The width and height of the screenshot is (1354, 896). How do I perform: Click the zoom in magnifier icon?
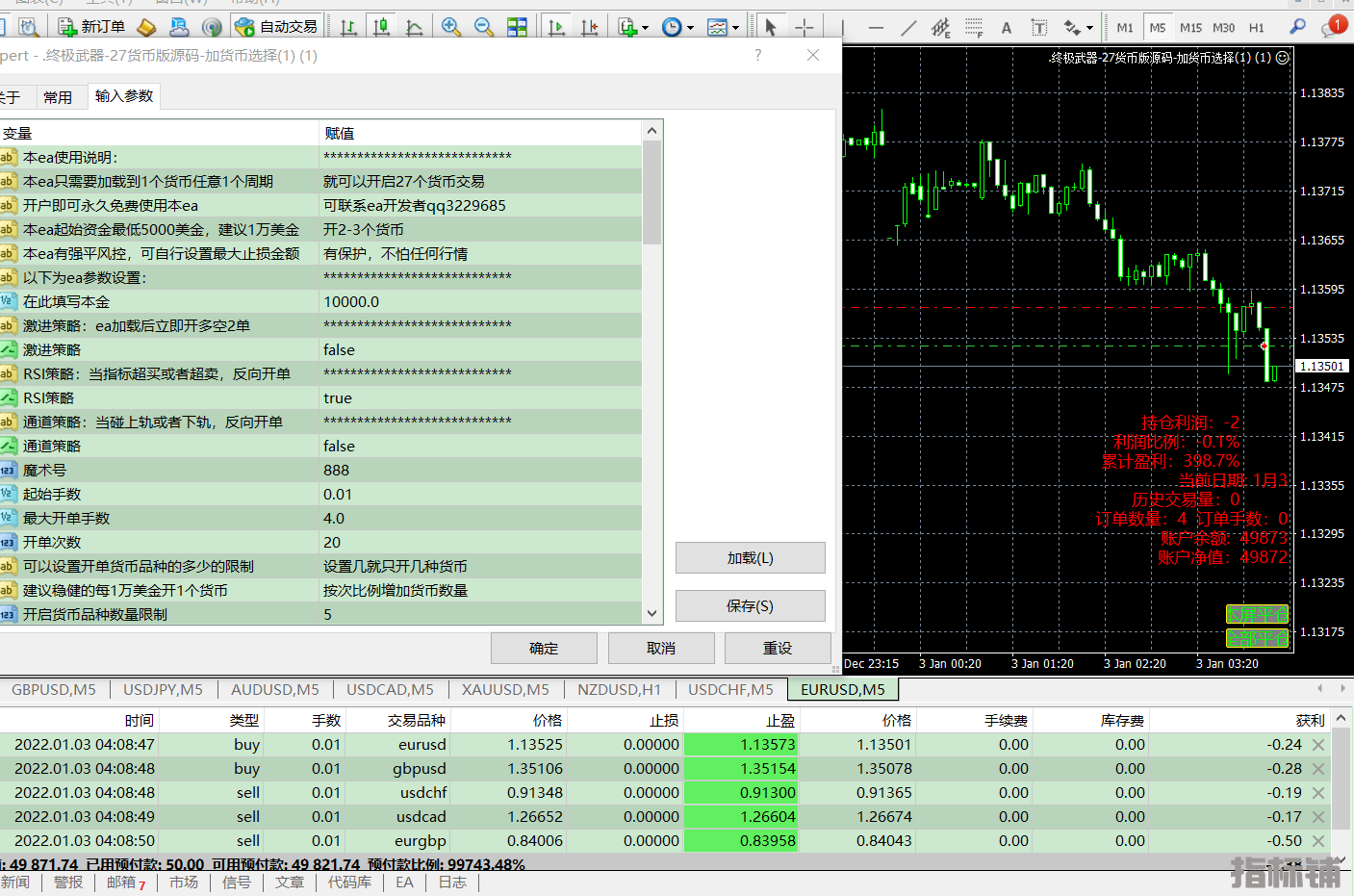[450, 27]
